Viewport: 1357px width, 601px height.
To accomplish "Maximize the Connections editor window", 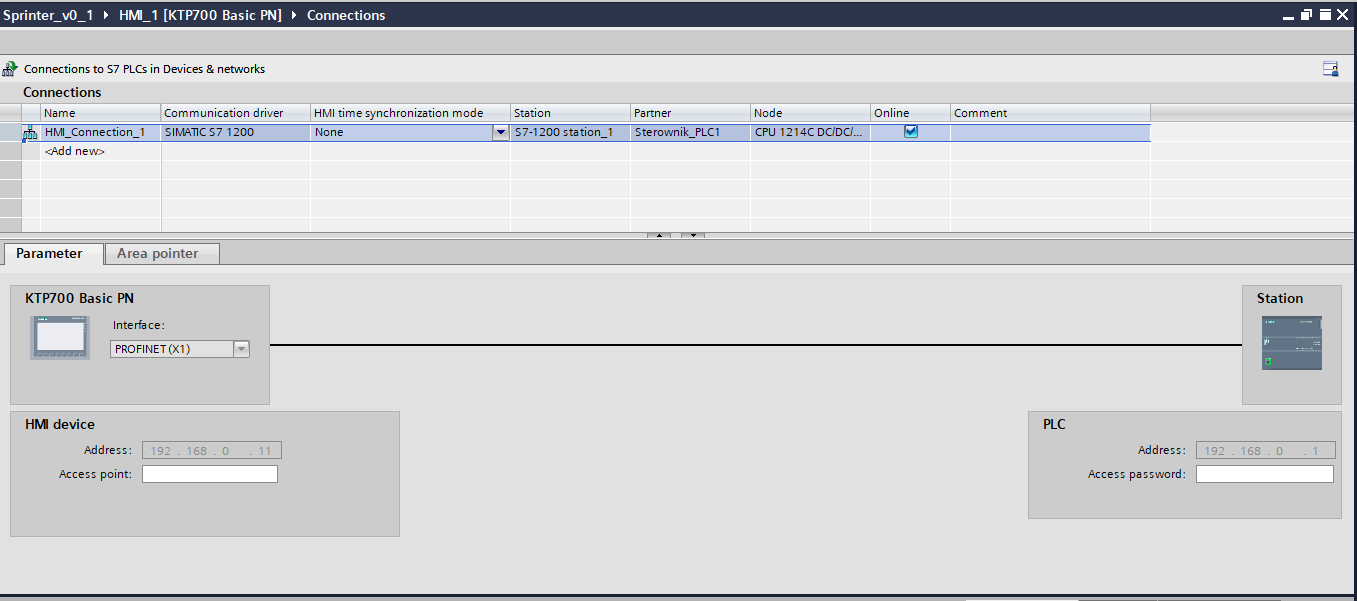I will click(1325, 15).
